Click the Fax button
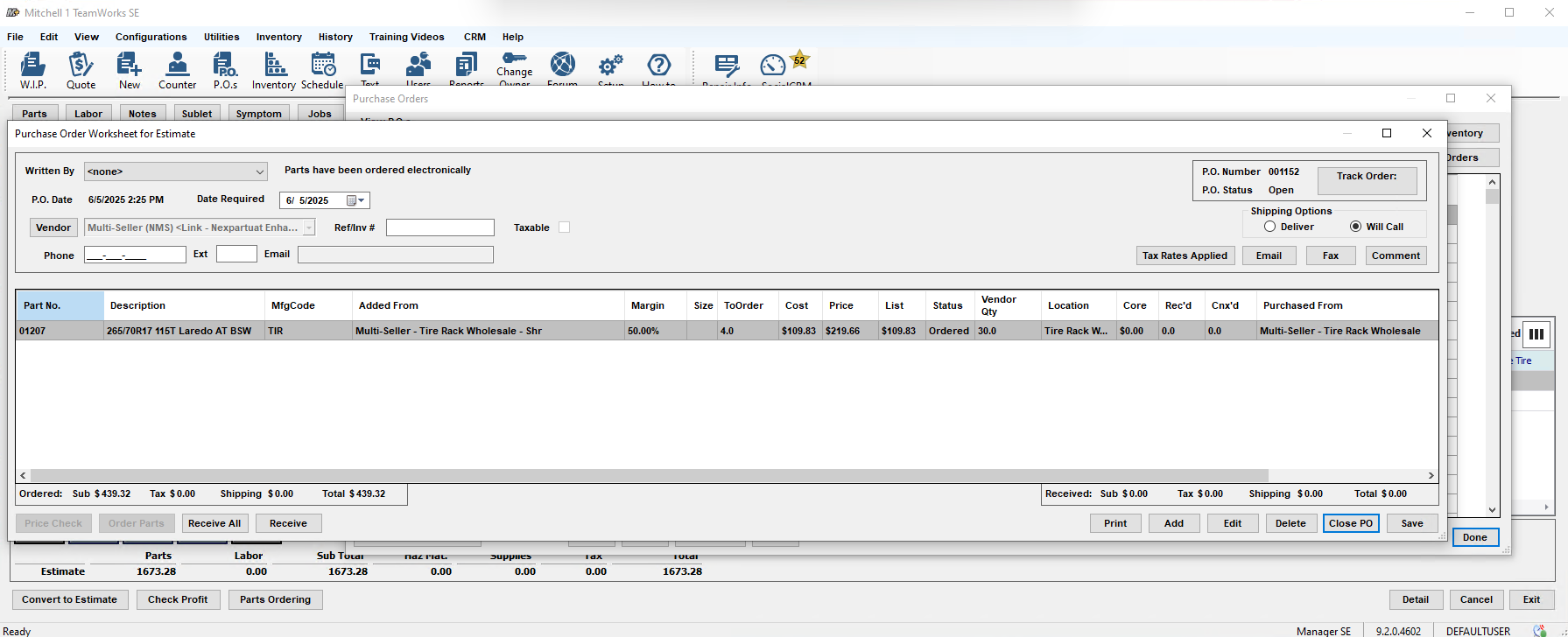Image resolution: width=1568 pixels, height=637 pixels. pyautogui.click(x=1331, y=255)
